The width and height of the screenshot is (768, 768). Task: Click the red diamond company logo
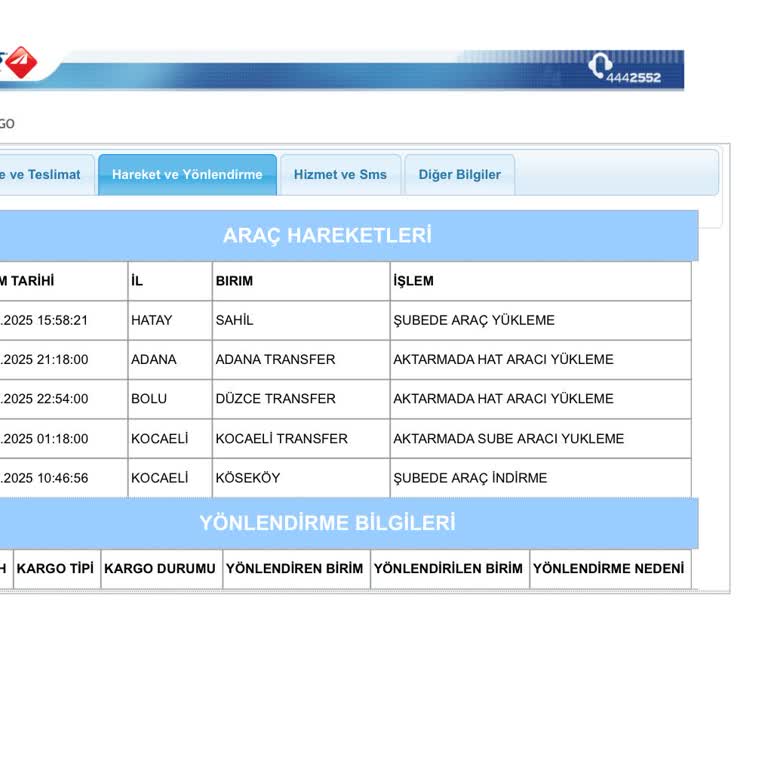(x=21, y=62)
